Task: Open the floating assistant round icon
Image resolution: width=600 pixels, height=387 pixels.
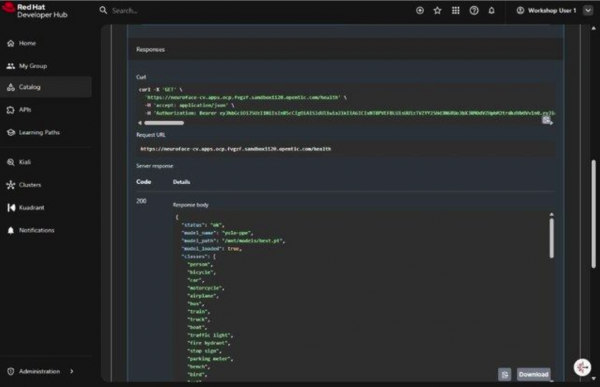Action: tap(582, 367)
